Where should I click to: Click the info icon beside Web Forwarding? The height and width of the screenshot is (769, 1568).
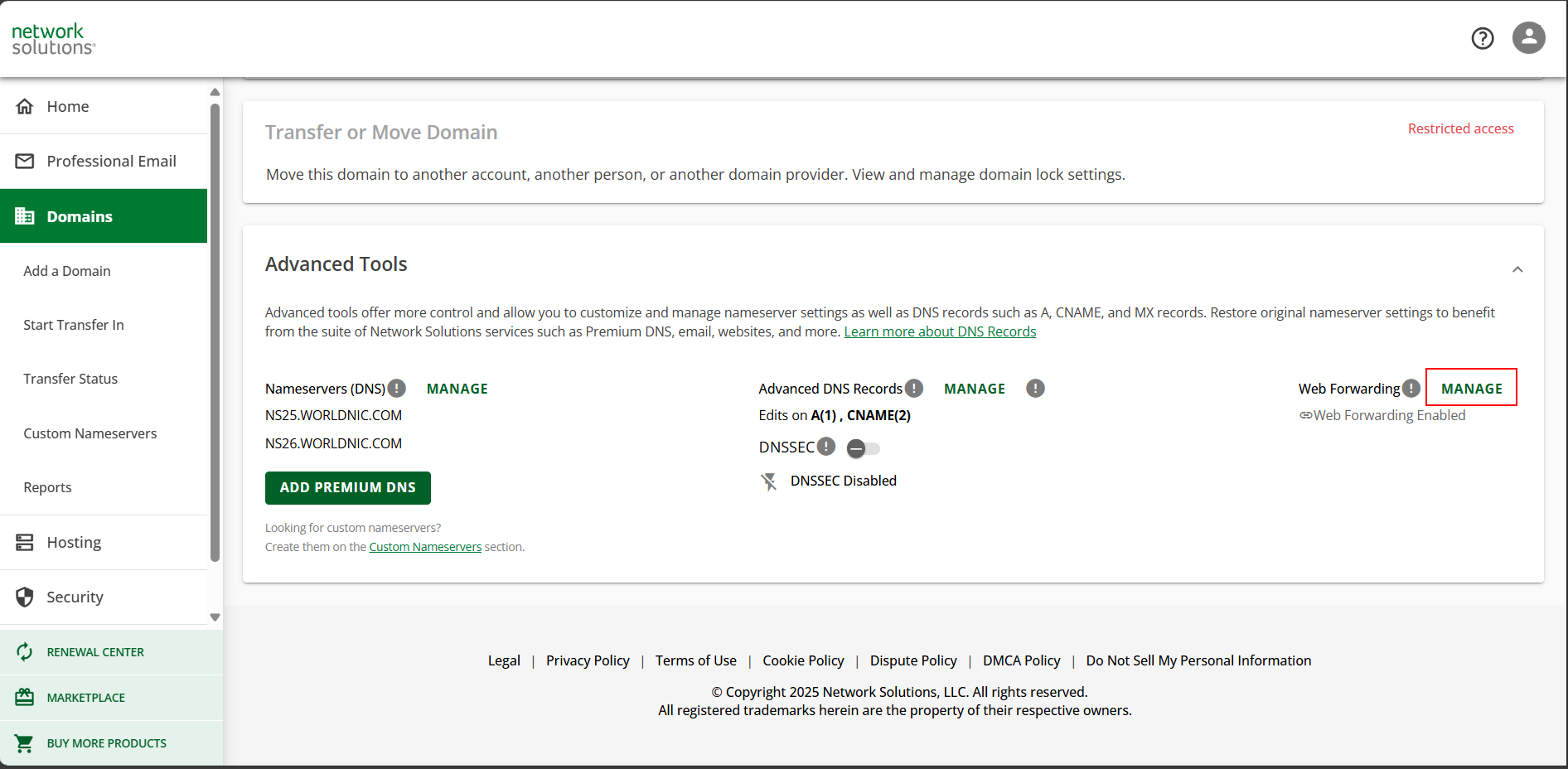point(1411,388)
